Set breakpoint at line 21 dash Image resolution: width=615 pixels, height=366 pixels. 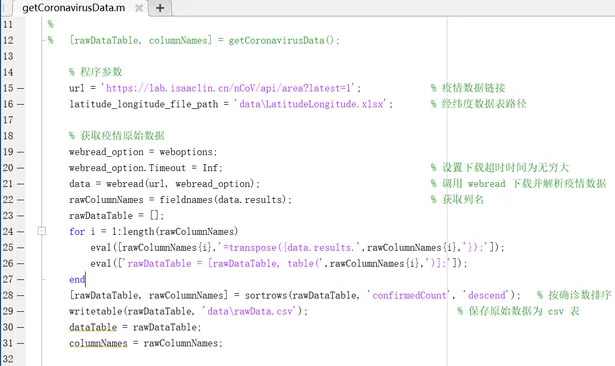point(20,184)
